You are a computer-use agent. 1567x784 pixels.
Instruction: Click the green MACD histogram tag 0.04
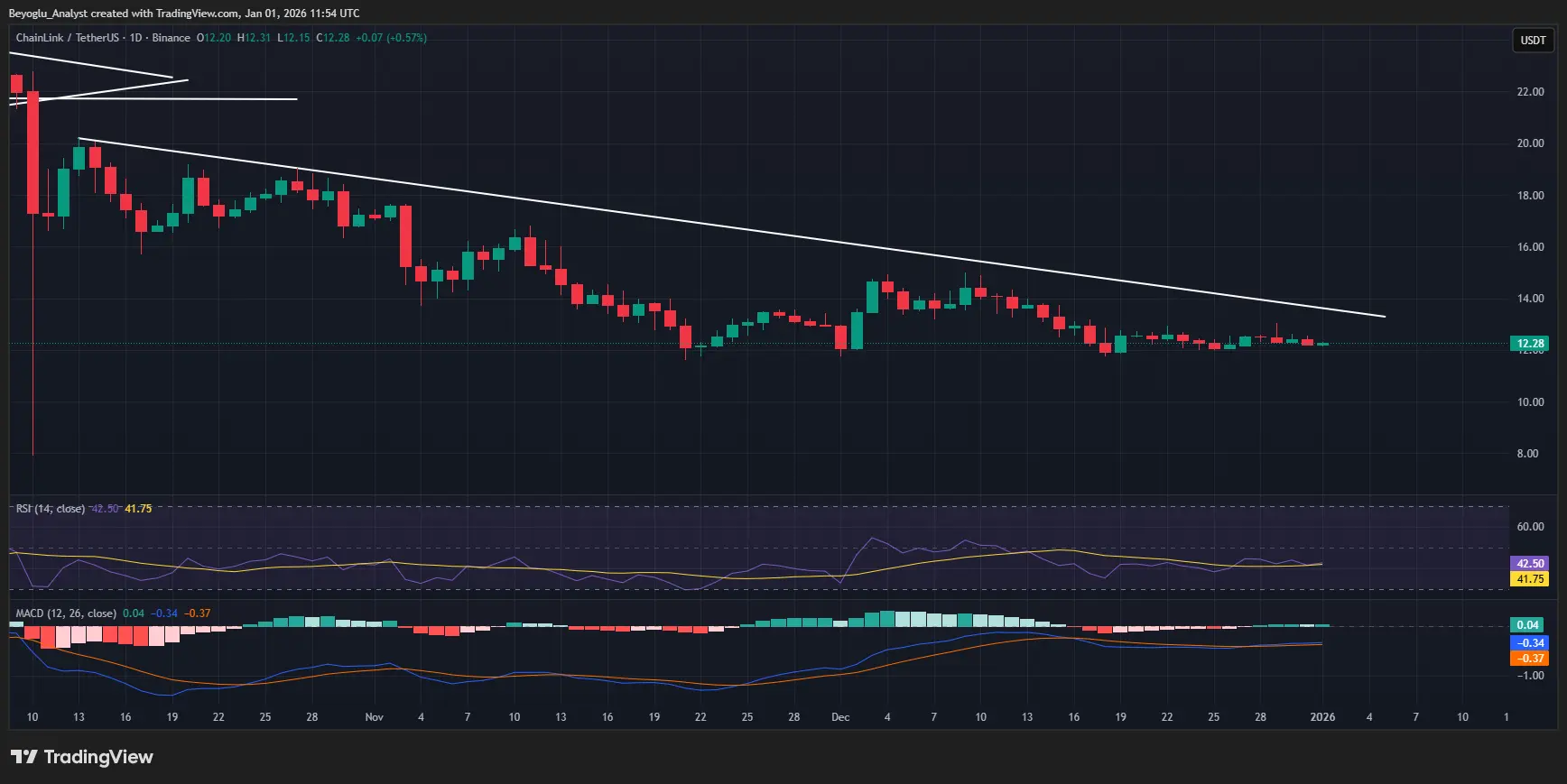1527,625
